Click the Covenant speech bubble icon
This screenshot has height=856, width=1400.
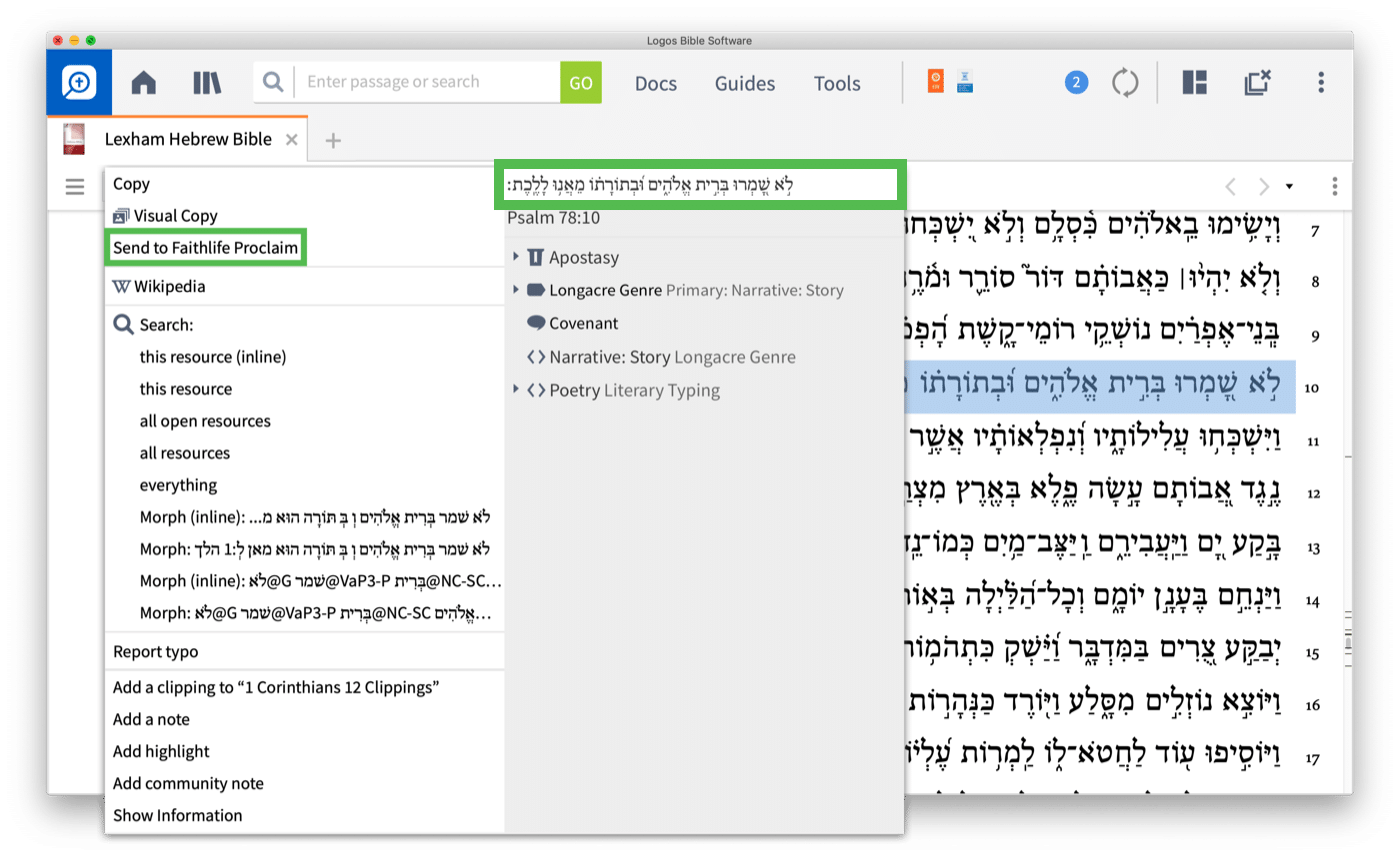(535, 323)
